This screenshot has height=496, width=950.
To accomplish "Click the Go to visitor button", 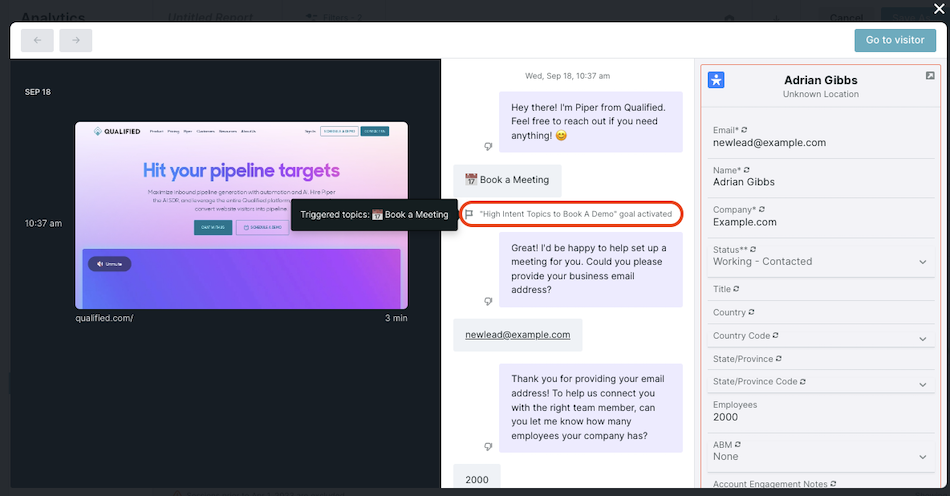I will pos(895,40).
